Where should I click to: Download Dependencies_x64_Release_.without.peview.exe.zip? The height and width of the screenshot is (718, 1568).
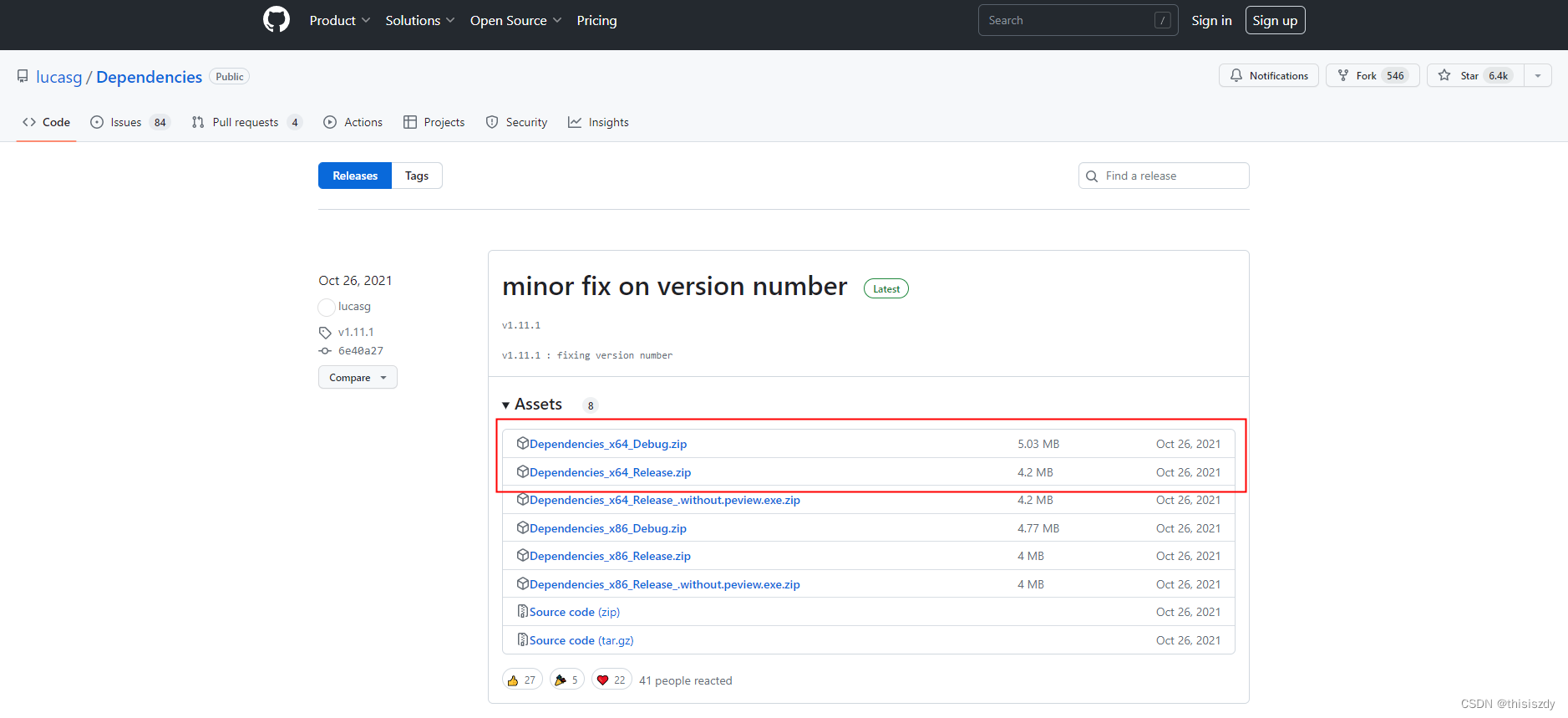click(x=665, y=500)
